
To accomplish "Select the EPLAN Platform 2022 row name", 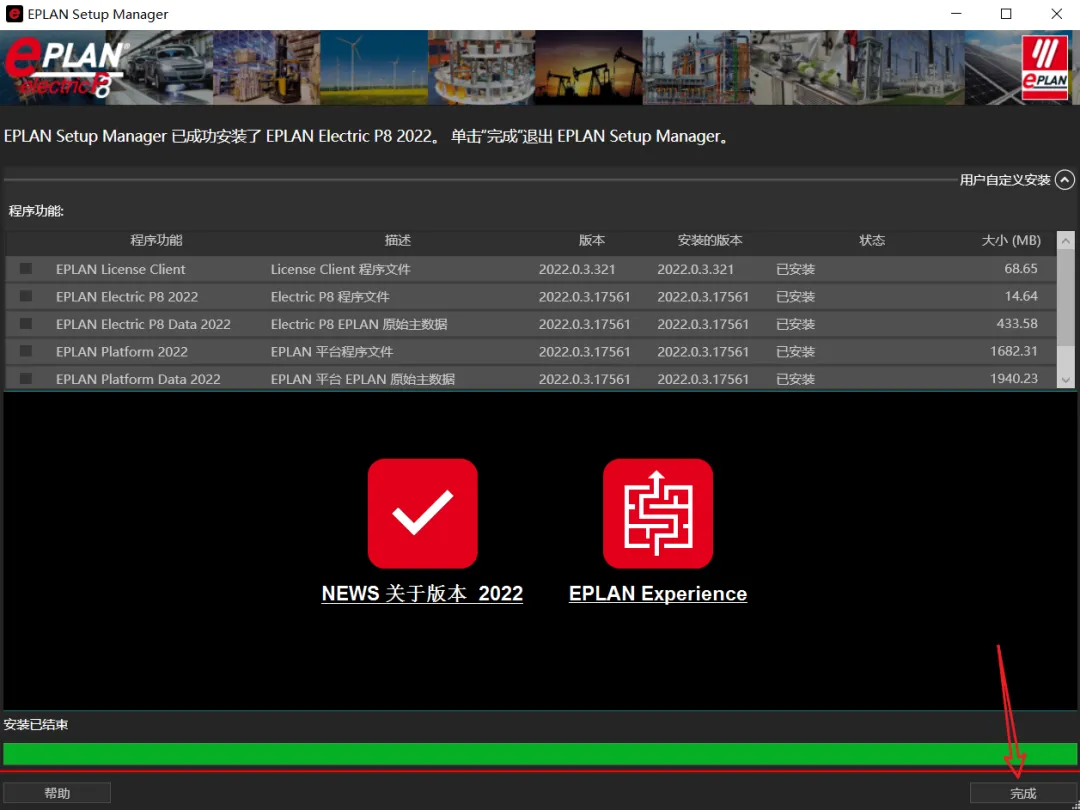I will pyautogui.click(x=122, y=352).
